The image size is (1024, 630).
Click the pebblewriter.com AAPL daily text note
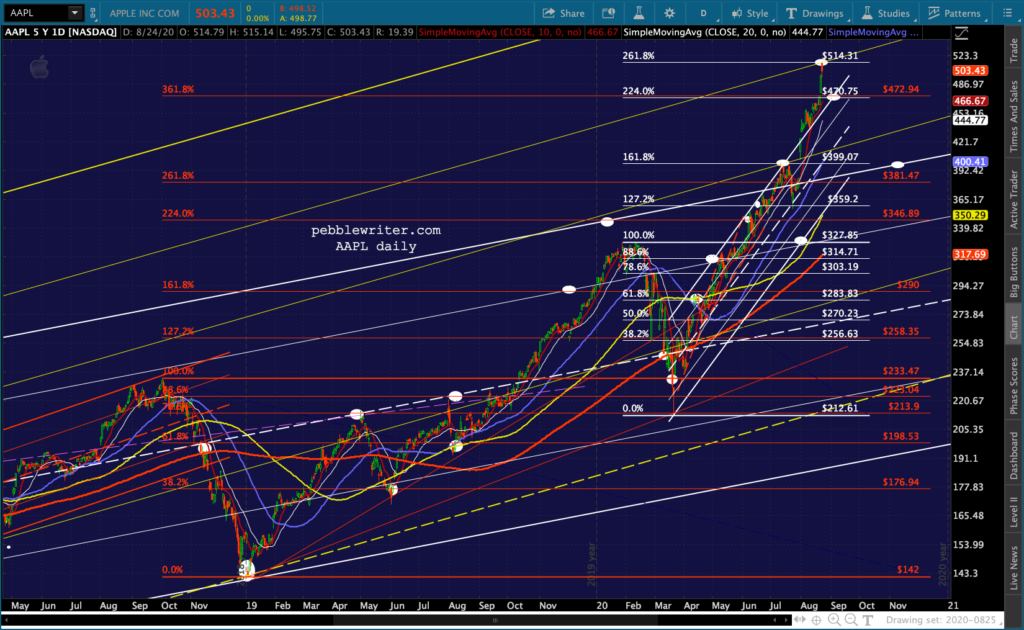click(x=376, y=238)
